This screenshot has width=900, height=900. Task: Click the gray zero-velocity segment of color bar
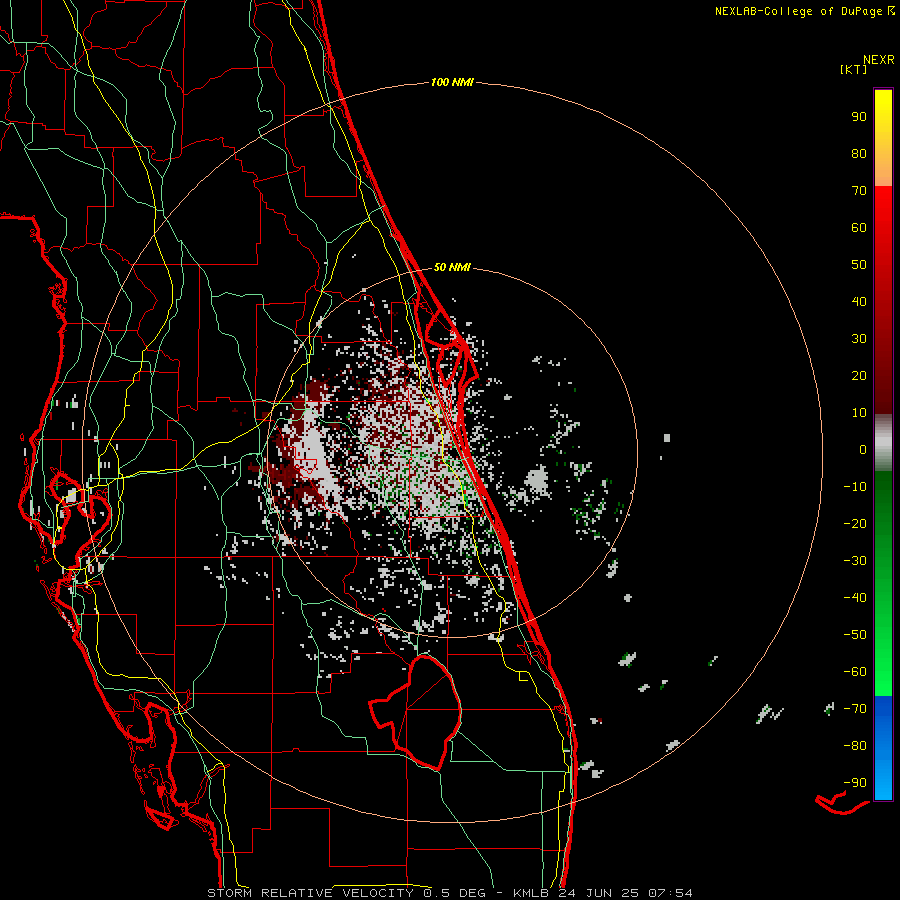tap(883, 442)
